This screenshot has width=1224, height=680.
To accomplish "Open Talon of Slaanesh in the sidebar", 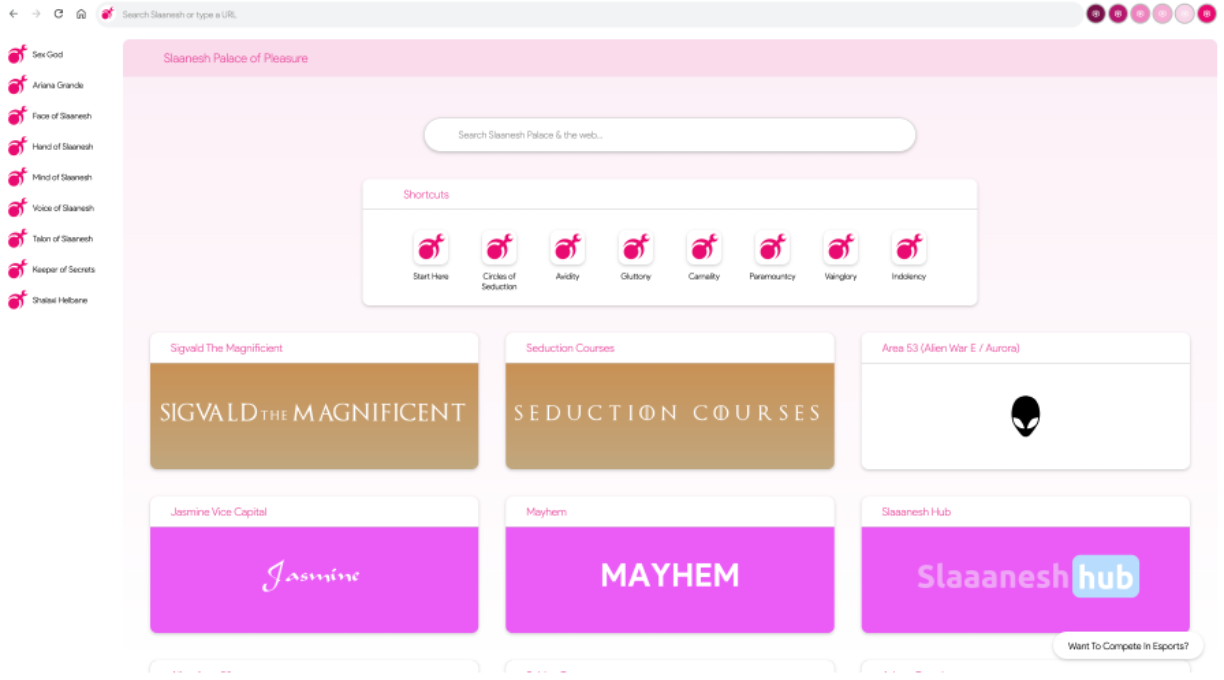I will tap(51, 239).
